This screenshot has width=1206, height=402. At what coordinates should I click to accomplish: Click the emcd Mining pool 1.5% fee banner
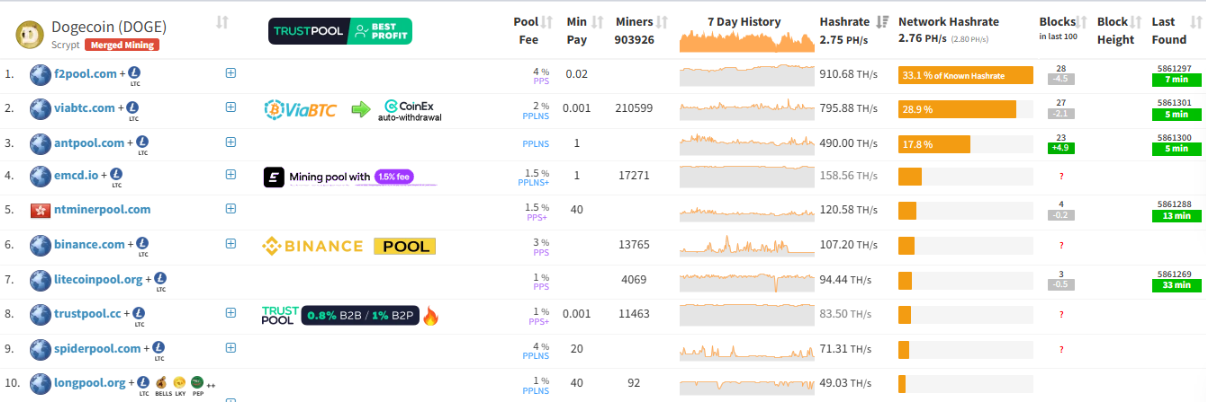350,177
